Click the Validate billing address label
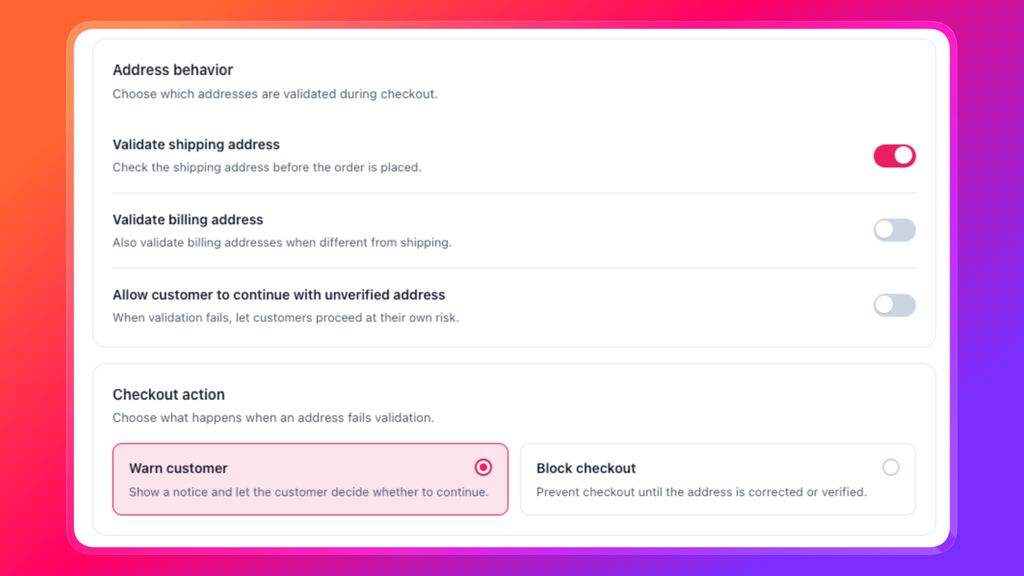The height and width of the screenshot is (576, 1024). [x=187, y=219]
